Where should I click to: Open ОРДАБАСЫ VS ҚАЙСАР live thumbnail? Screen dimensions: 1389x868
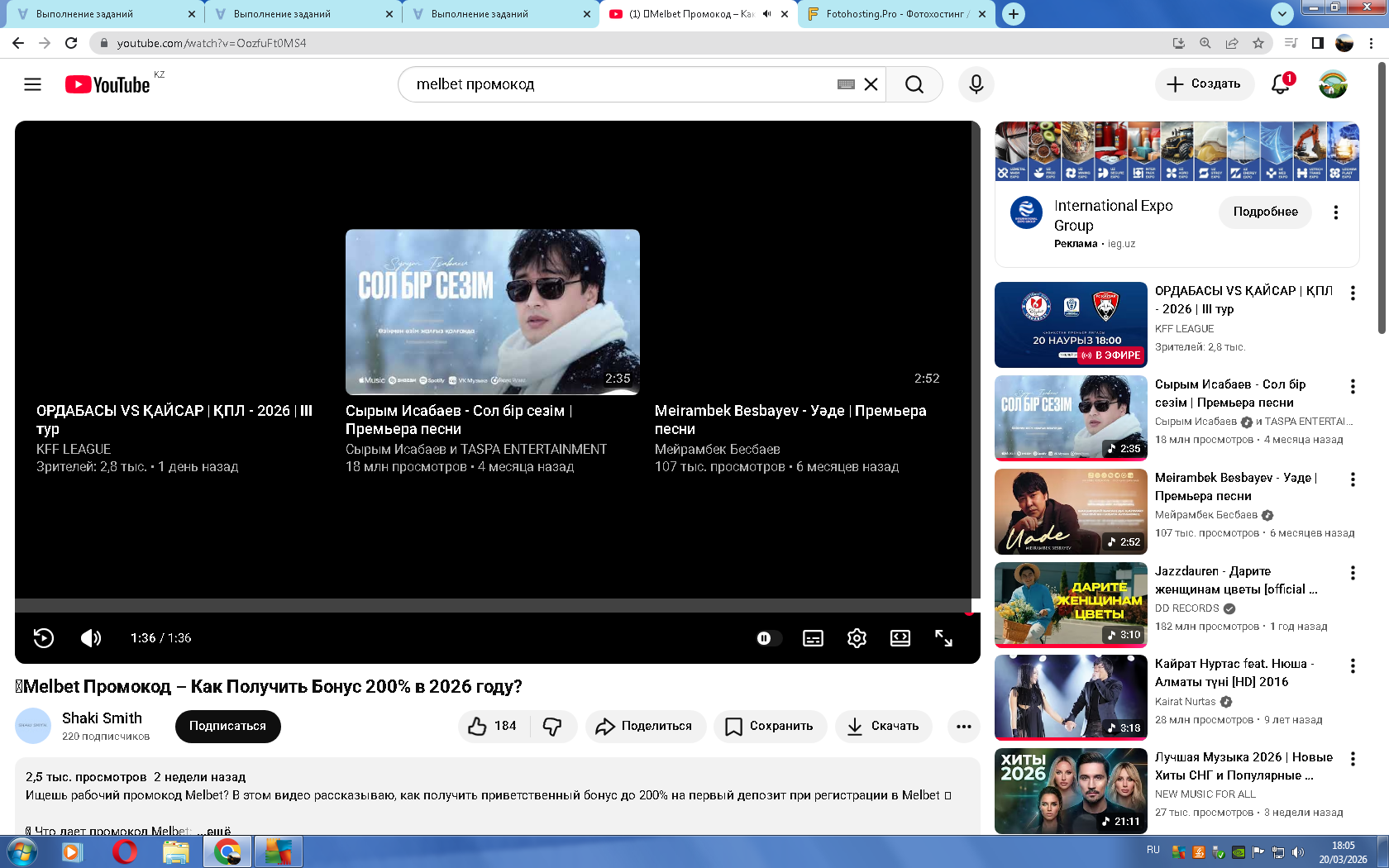pos(1071,325)
